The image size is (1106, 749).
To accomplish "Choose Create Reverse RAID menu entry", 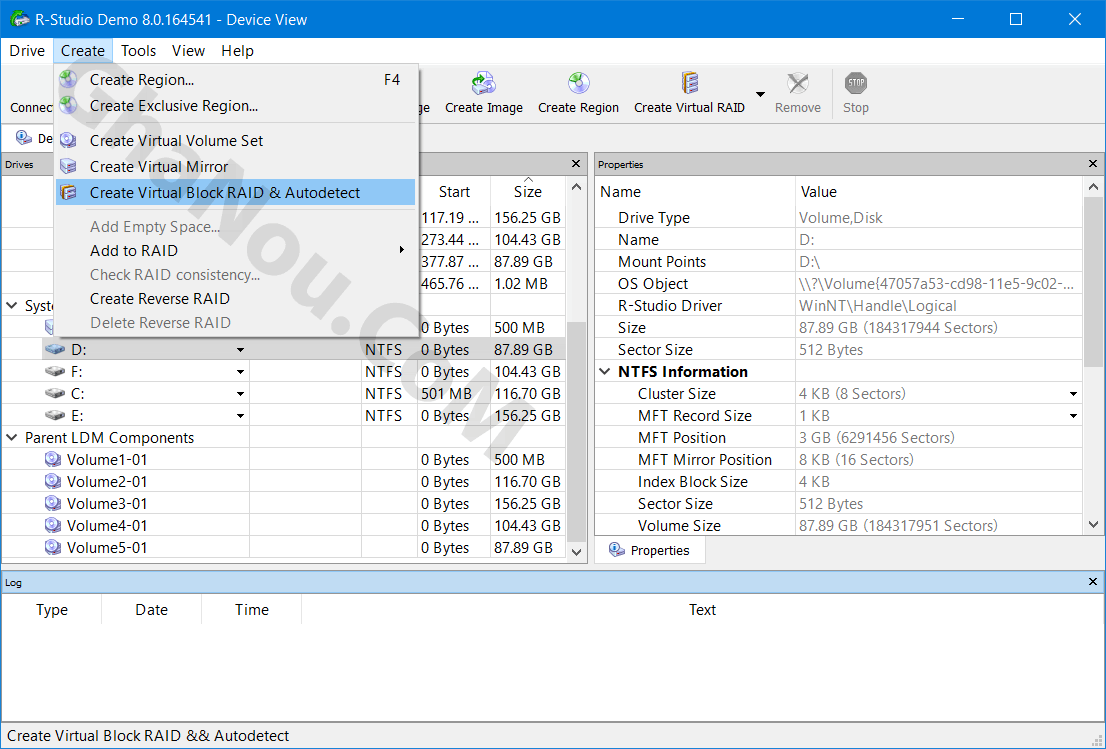I will pyautogui.click(x=236, y=298).
